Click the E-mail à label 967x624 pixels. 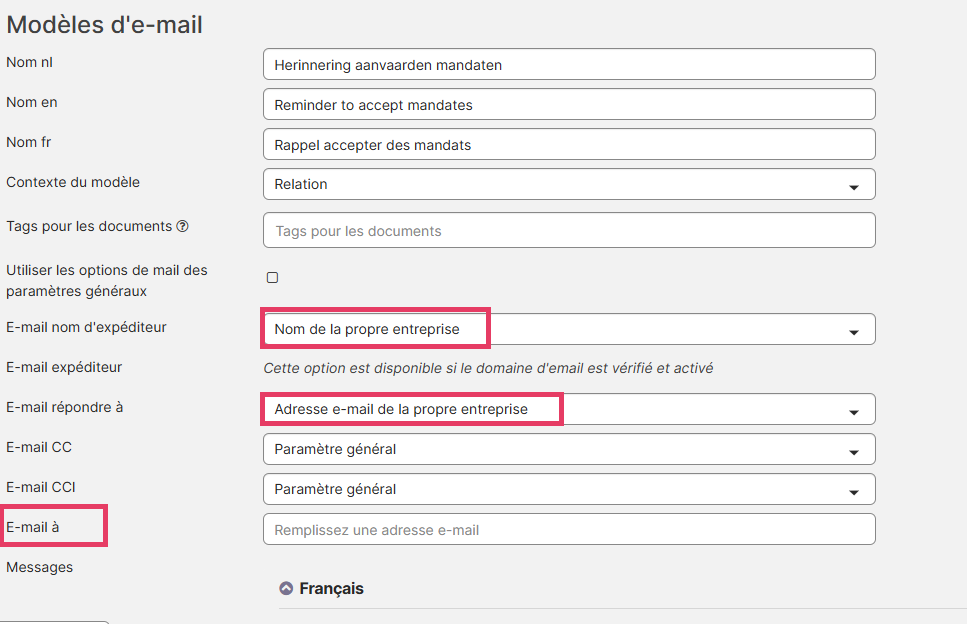[33, 527]
